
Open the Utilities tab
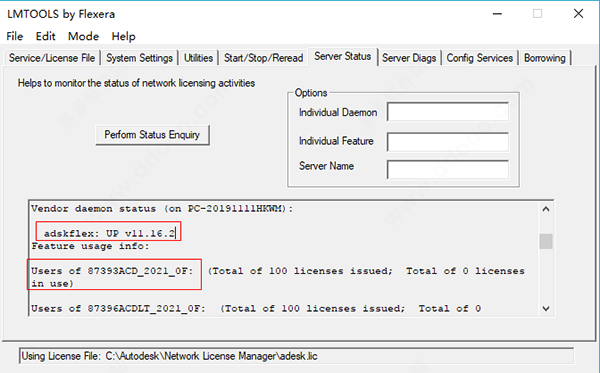click(x=198, y=58)
